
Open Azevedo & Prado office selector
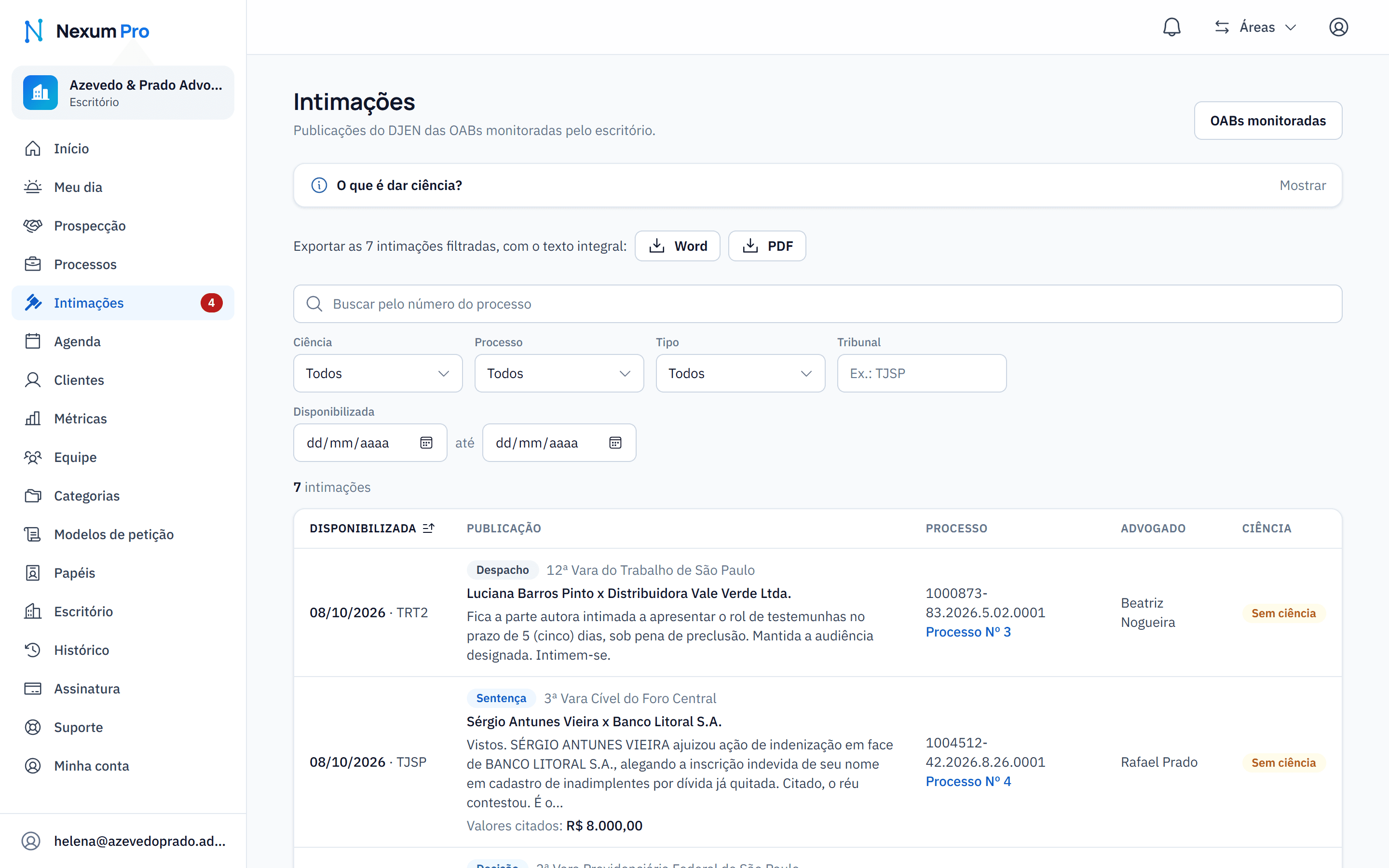(123, 93)
